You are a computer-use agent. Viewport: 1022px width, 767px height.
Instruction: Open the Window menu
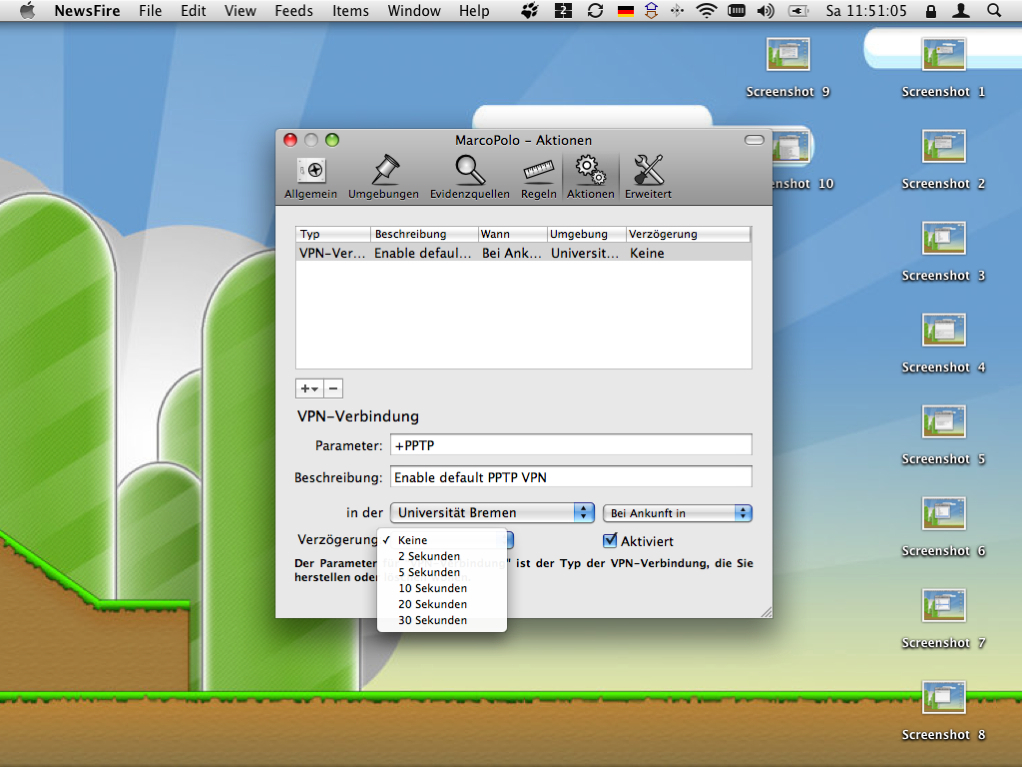(x=414, y=10)
